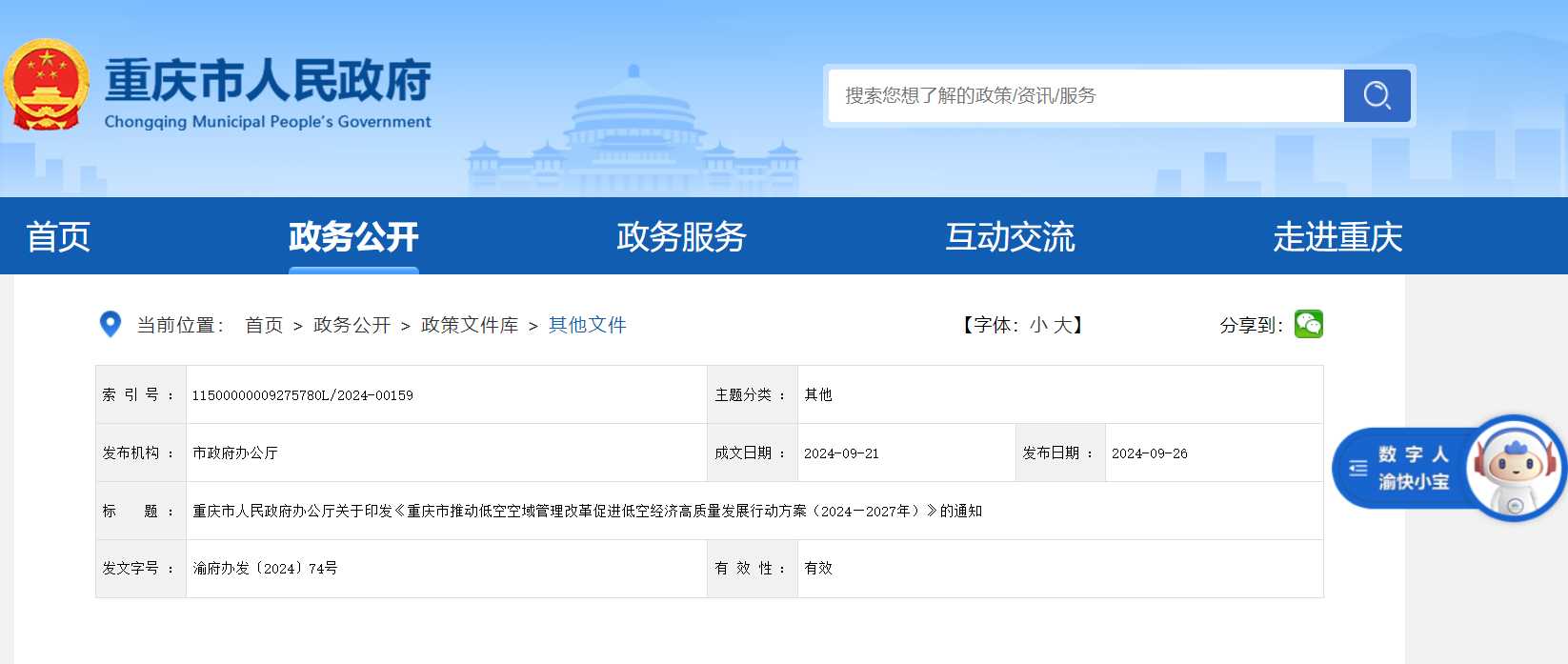Click document number 渝府办发〔2024〕74号
The width and height of the screenshot is (1568, 664).
tap(265, 568)
